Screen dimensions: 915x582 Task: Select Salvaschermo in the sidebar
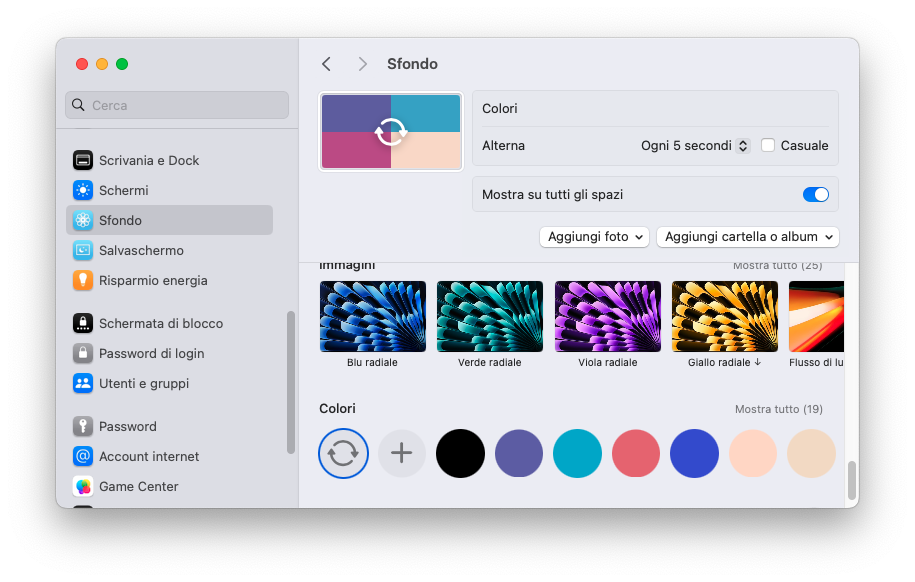(169, 250)
